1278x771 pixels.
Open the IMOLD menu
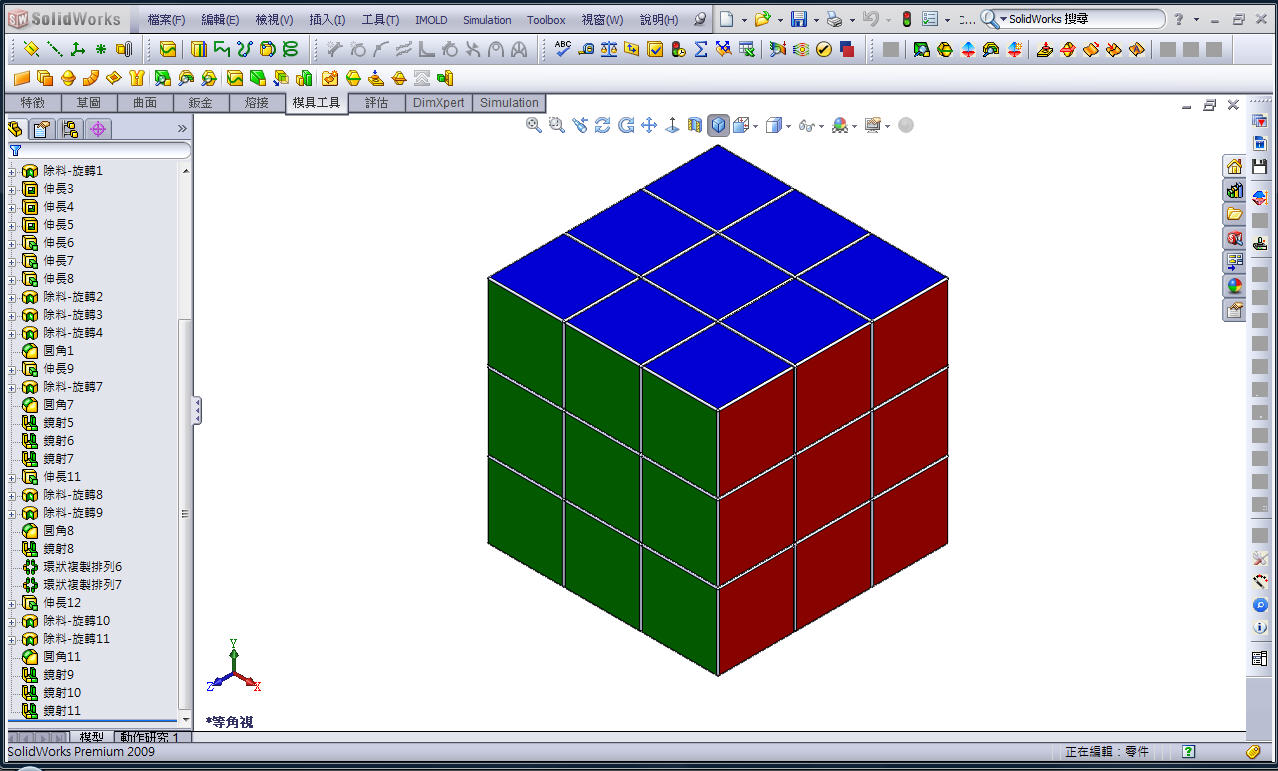tap(431, 20)
